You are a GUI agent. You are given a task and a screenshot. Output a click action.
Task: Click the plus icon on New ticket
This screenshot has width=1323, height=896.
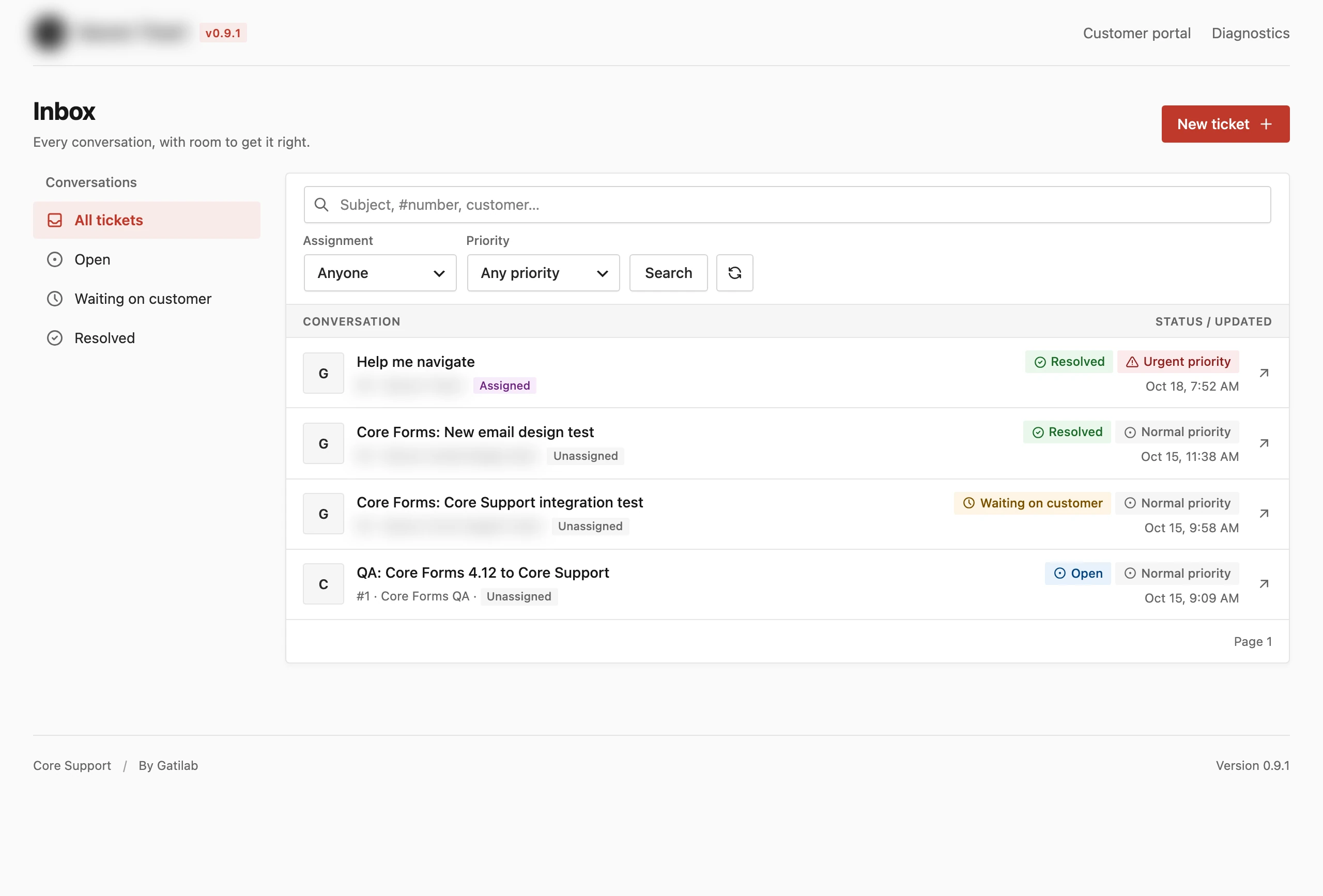click(x=1266, y=124)
